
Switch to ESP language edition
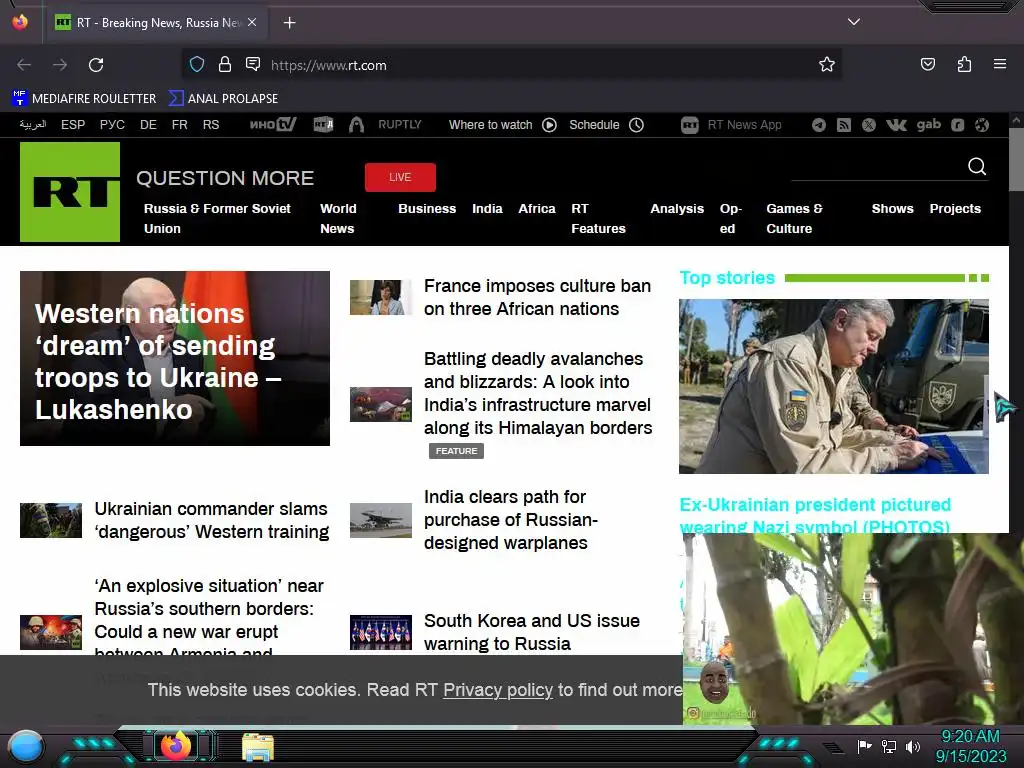73,125
